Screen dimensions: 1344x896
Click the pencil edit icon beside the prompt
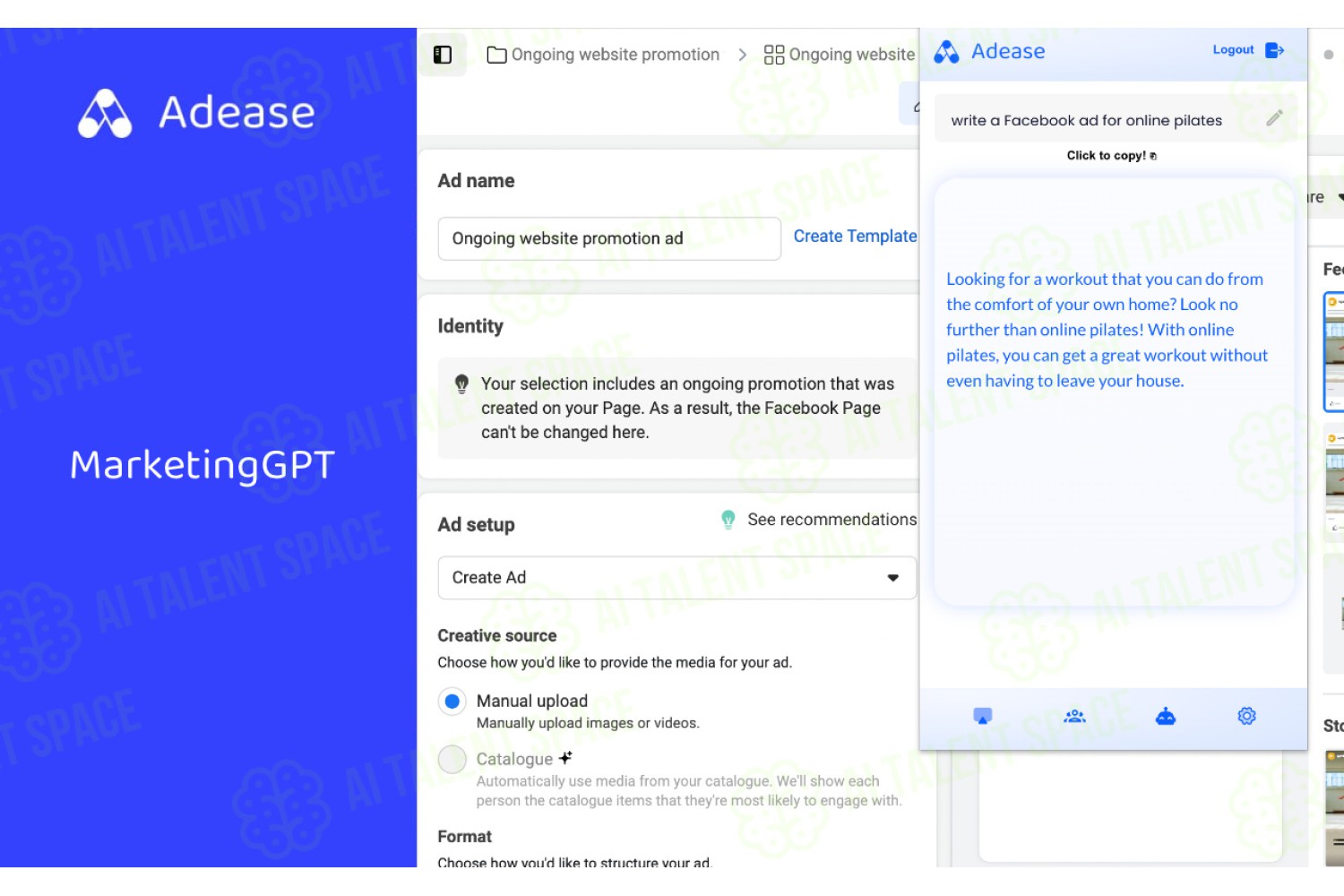(x=1275, y=118)
